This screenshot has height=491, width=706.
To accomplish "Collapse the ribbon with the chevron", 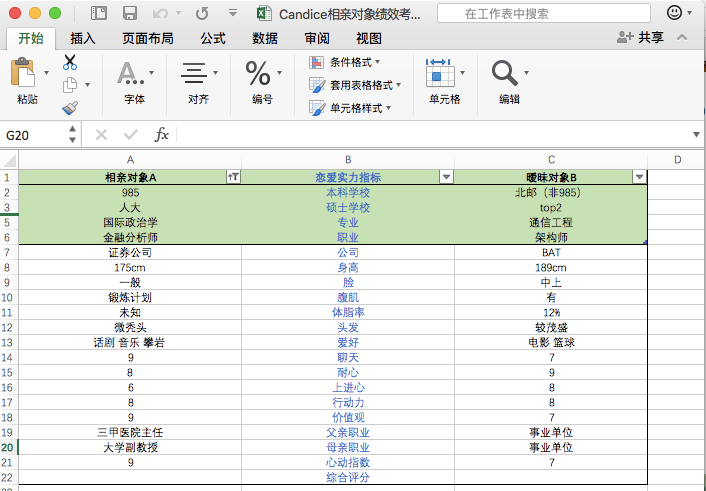I will tap(682, 37).
